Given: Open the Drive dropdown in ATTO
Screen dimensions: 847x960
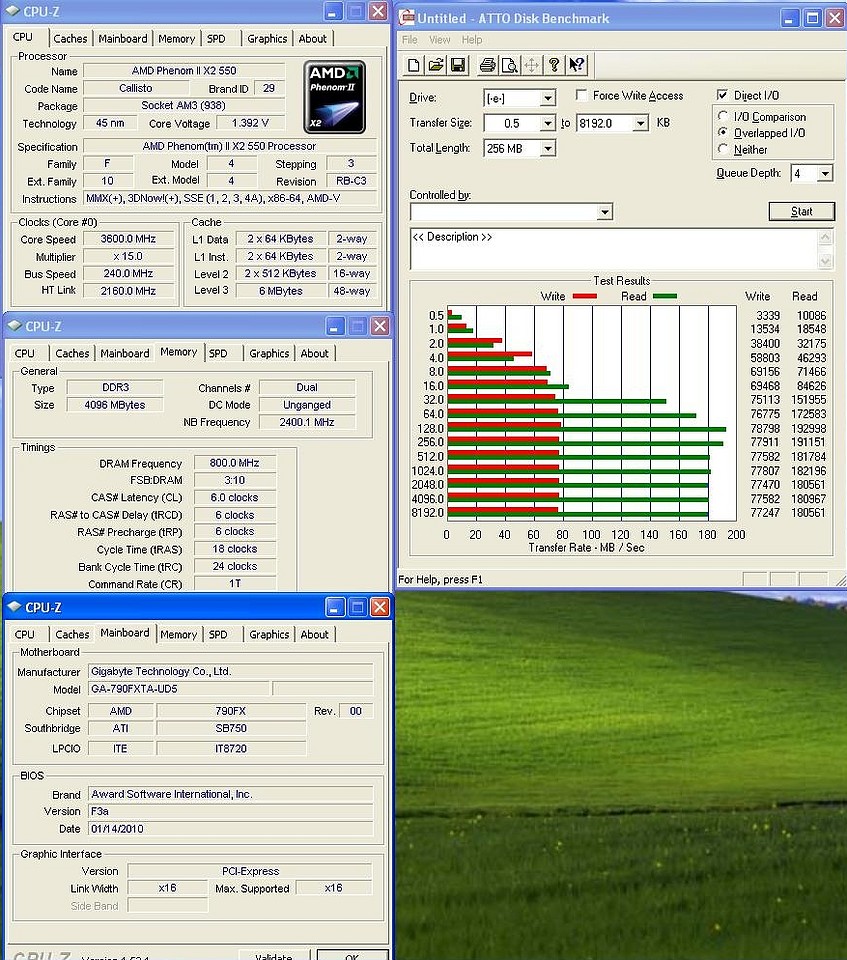Looking at the screenshot, I should (x=548, y=98).
